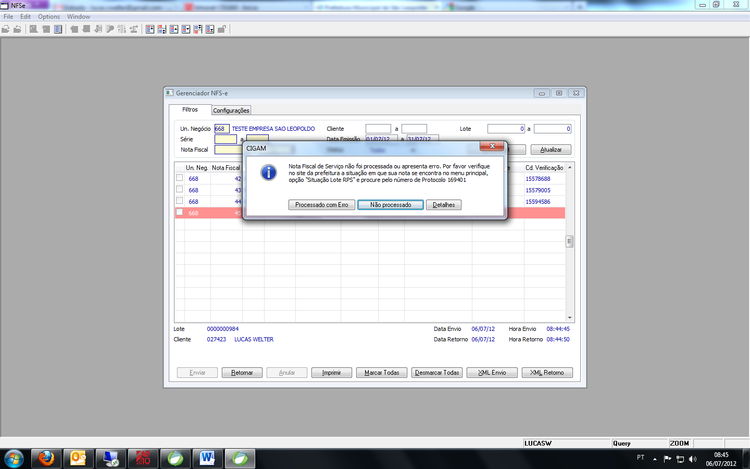Click the network computers taskbar icon
The width and height of the screenshot is (750, 469).
[110, 458]
